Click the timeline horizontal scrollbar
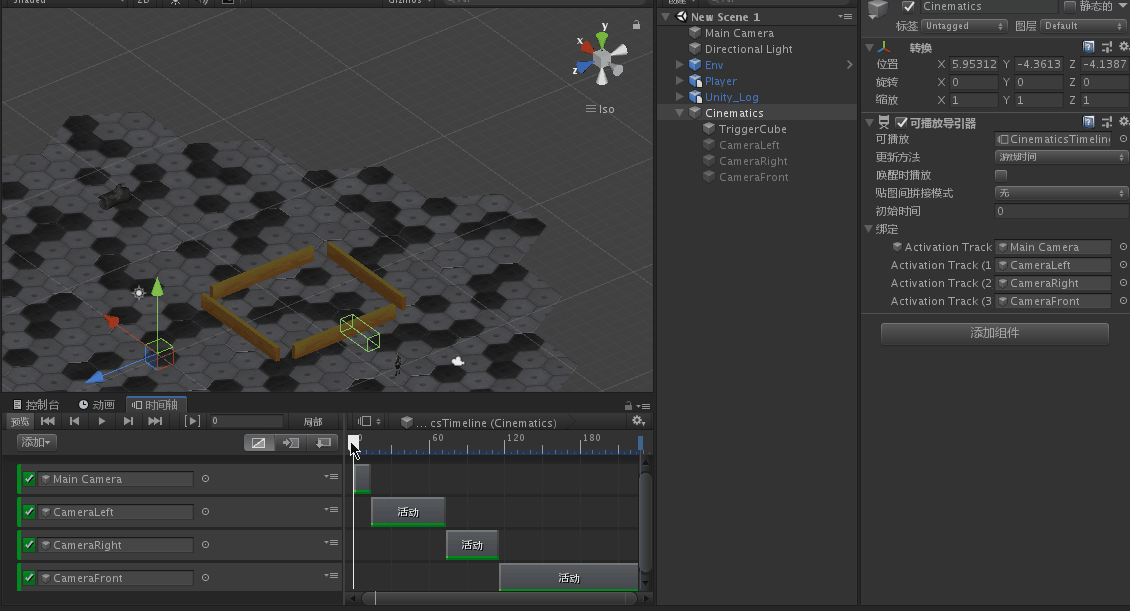 [499, 598]
